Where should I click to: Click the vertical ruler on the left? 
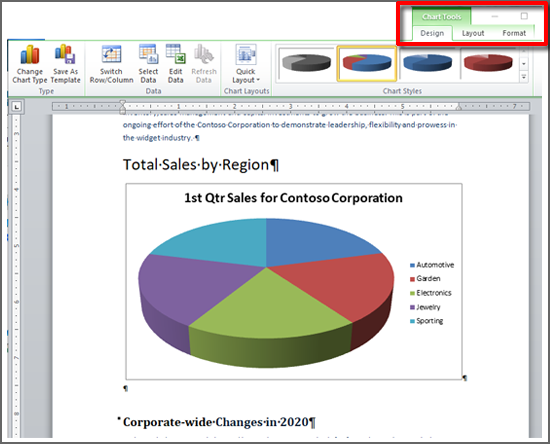pyautogui.click(x=16, y=275)
